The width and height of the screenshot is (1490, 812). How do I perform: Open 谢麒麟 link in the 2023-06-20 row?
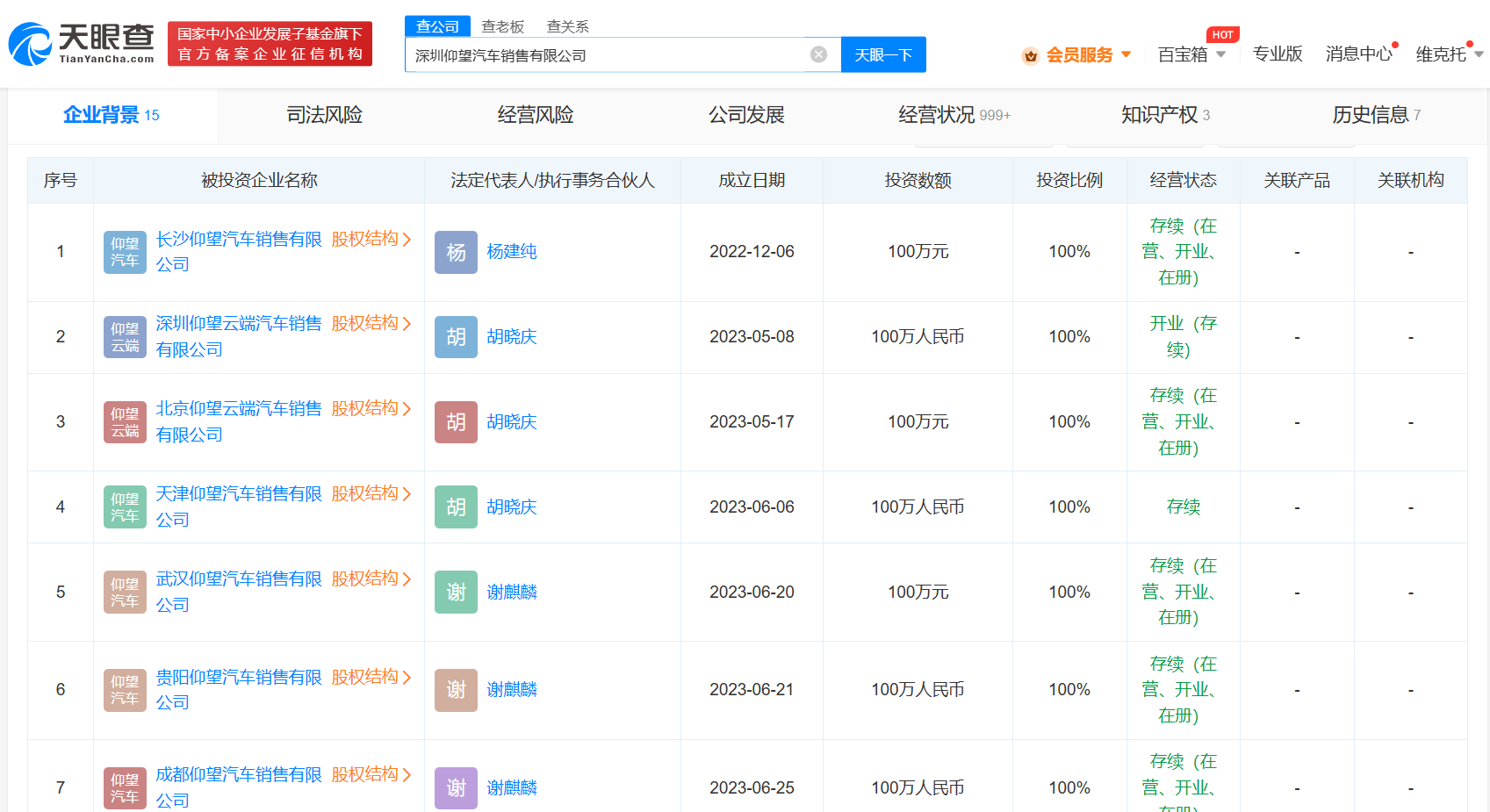(512, 593)
